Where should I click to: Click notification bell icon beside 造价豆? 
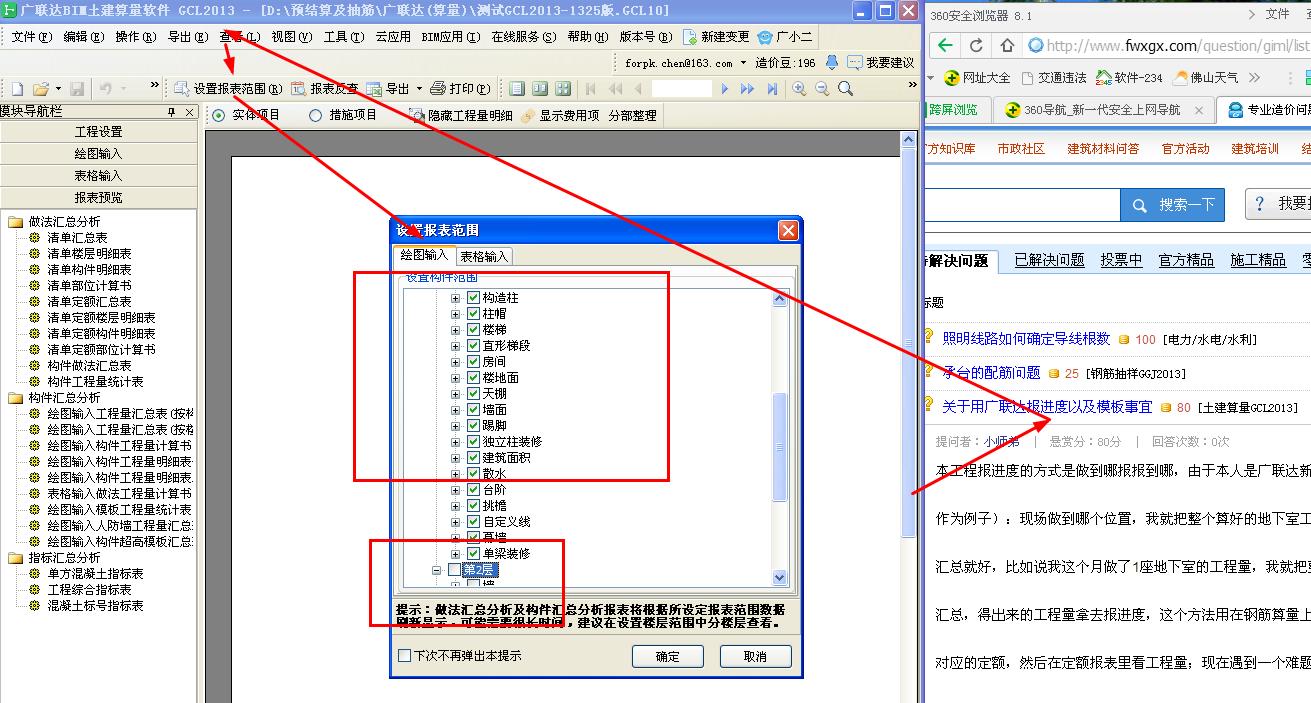832,62
